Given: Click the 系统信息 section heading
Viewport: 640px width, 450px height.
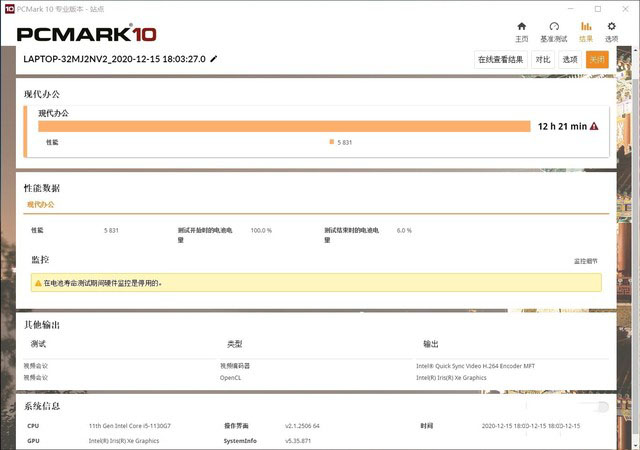Looking at the screenshot, I should [x=42, y=406].
